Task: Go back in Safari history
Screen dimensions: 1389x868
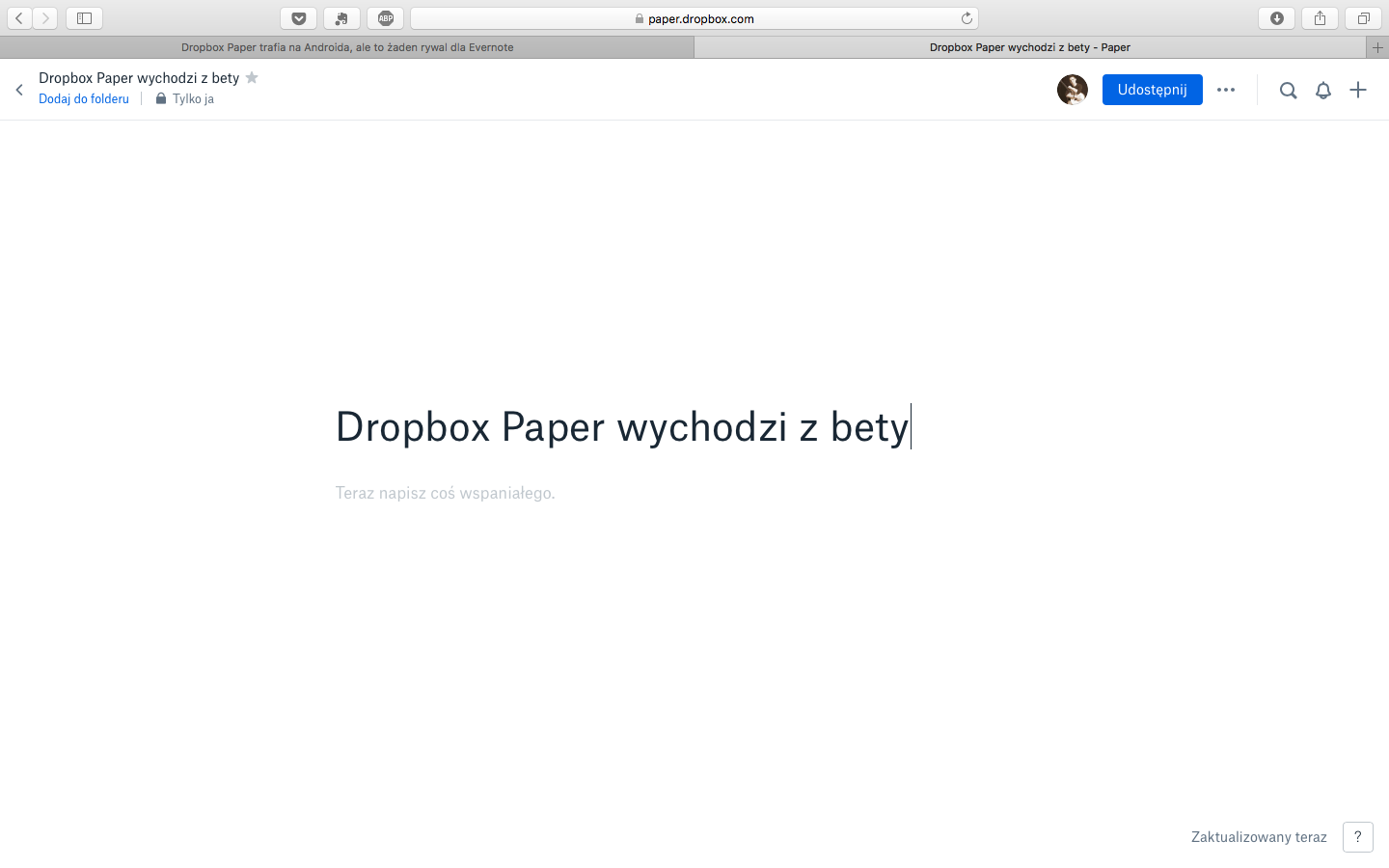Action: [x=19, y=18]
